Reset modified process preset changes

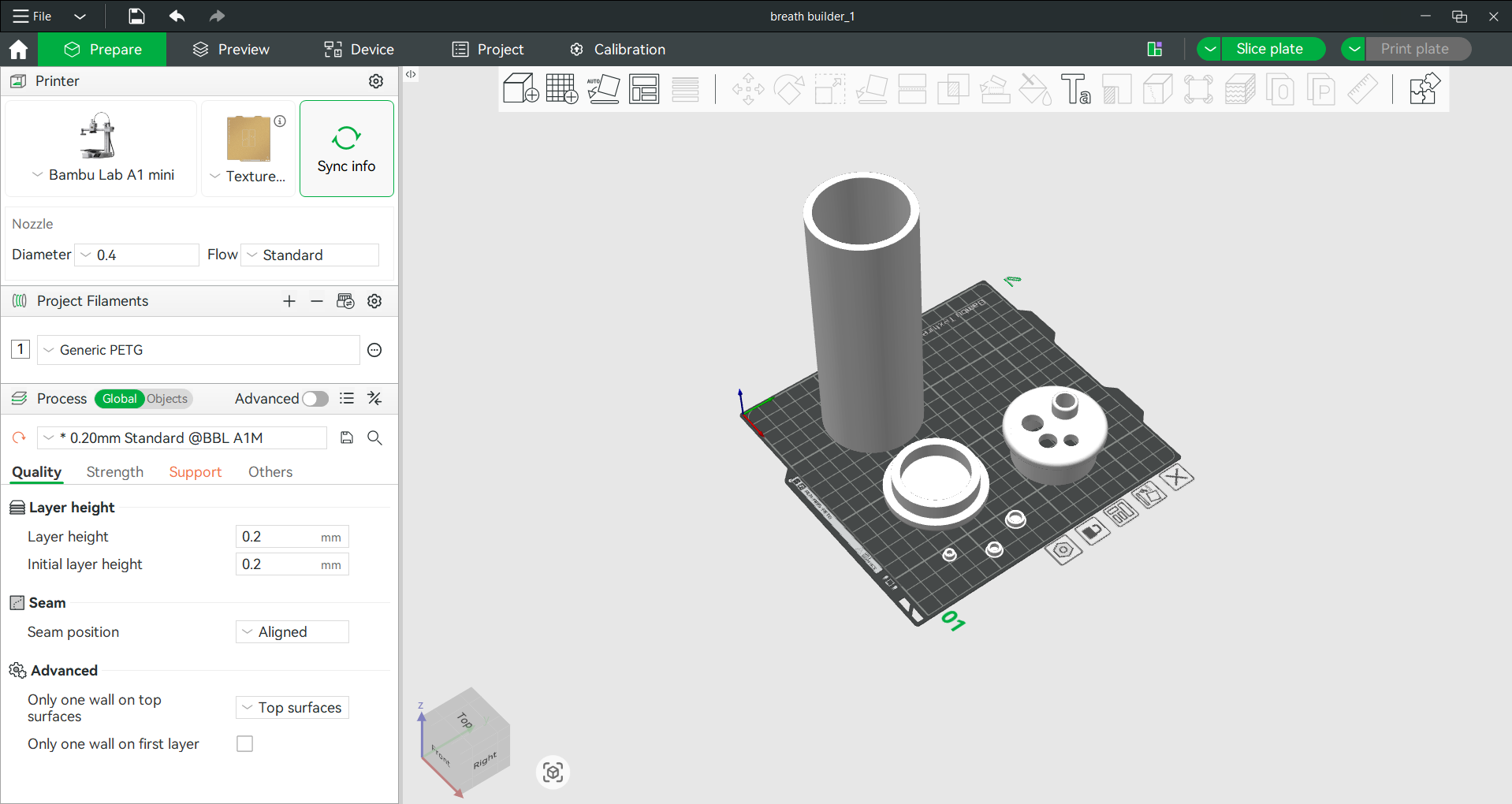[19, 437]
